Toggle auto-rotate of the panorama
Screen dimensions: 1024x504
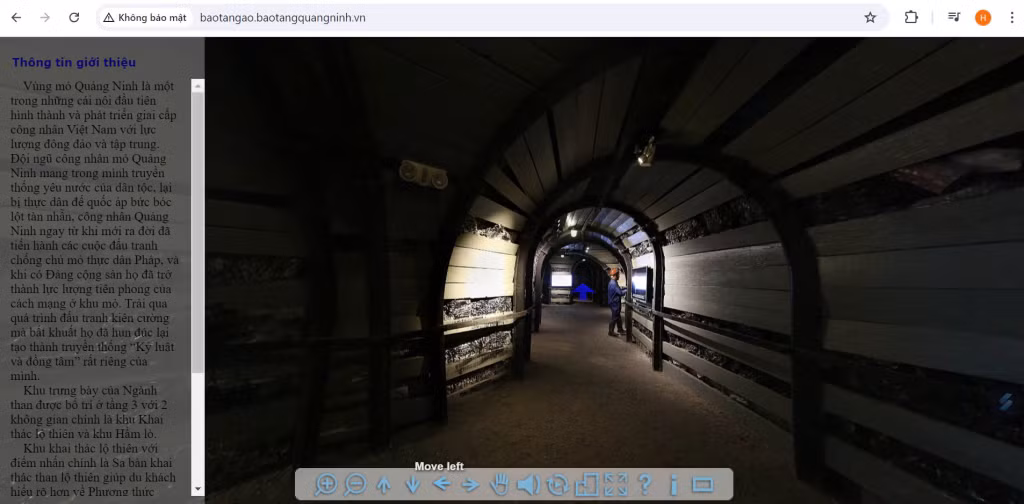point(558,484)
